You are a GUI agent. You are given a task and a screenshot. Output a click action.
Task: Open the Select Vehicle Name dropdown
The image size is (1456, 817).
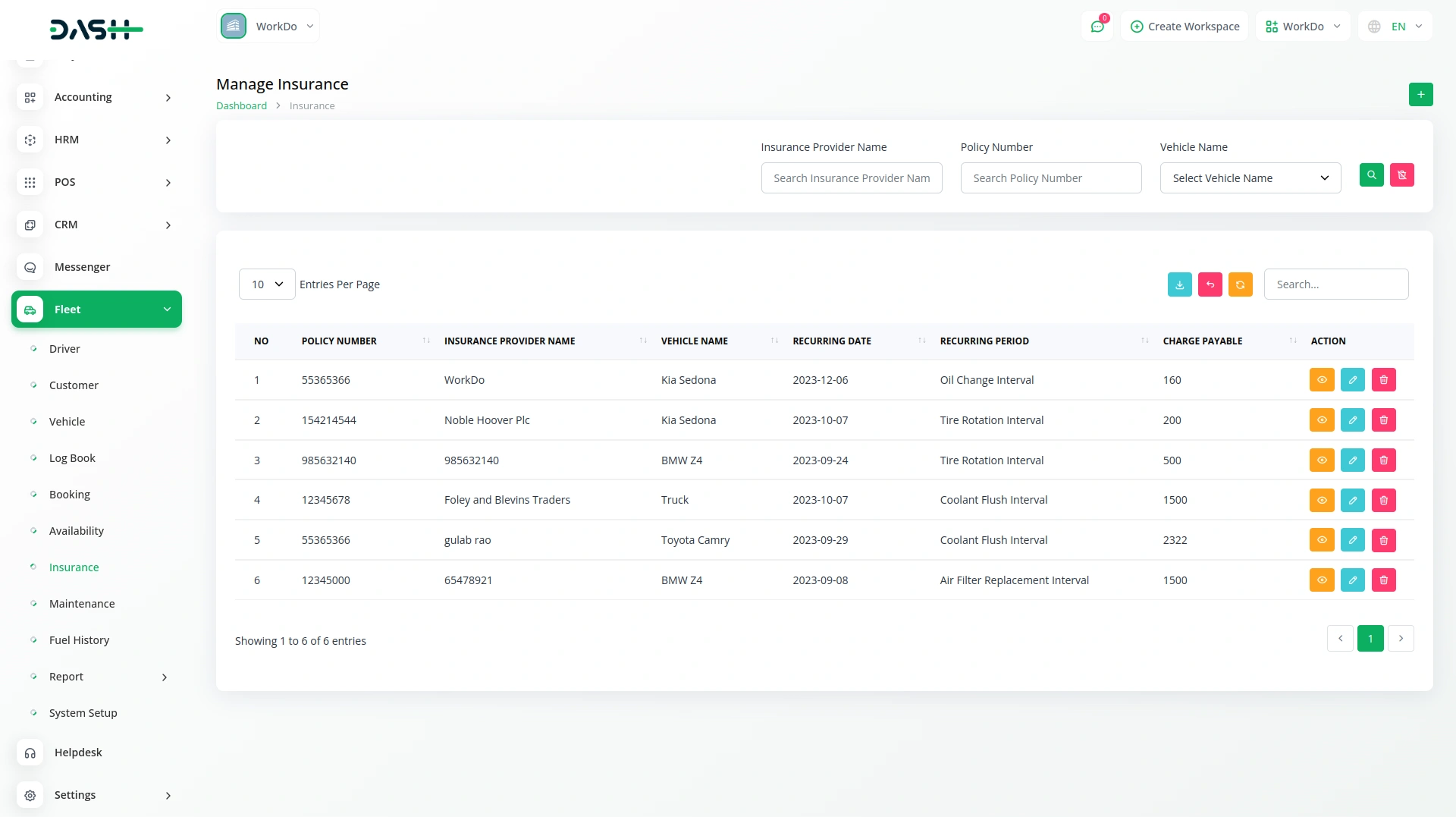click(x=1250, y=178)
